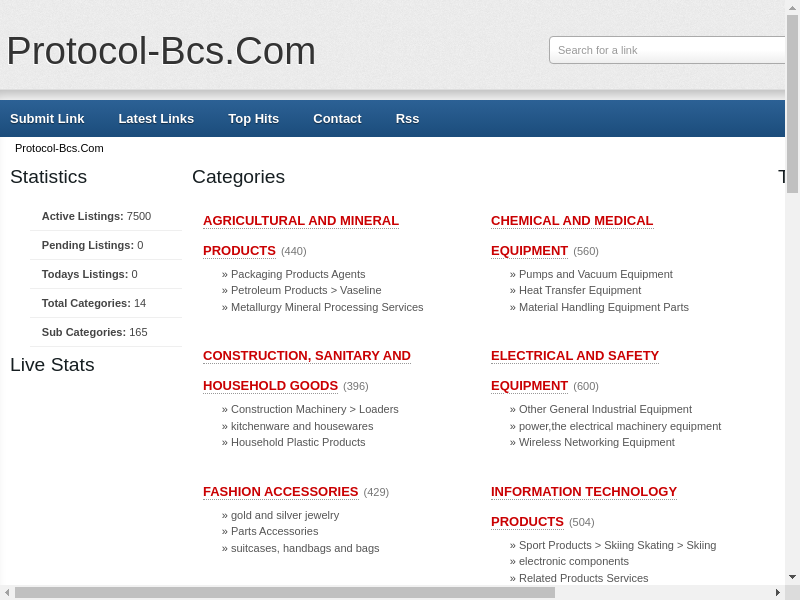Click the scroll right arrow icon
The height and width of the screenshot is (600, 800).
tap(778, 592)
